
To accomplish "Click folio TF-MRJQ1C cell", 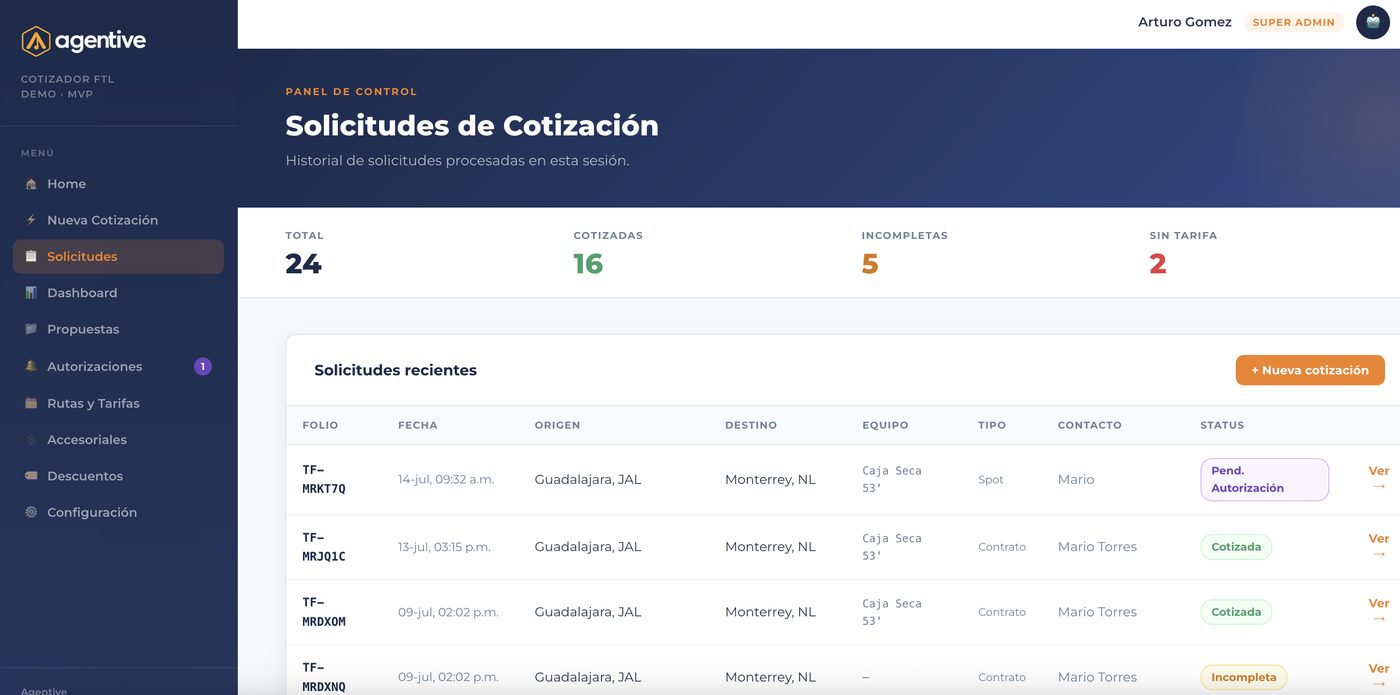I will point(324,547).
